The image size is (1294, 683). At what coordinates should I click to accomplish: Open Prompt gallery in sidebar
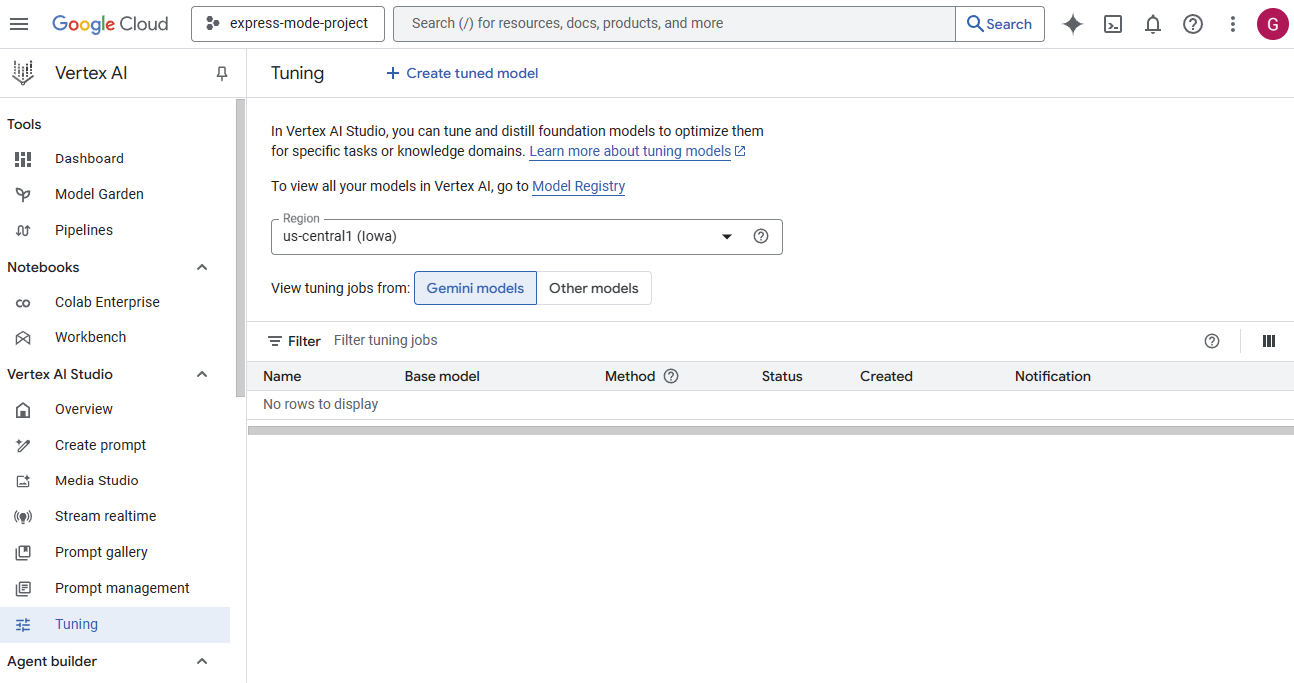point(101,552)
